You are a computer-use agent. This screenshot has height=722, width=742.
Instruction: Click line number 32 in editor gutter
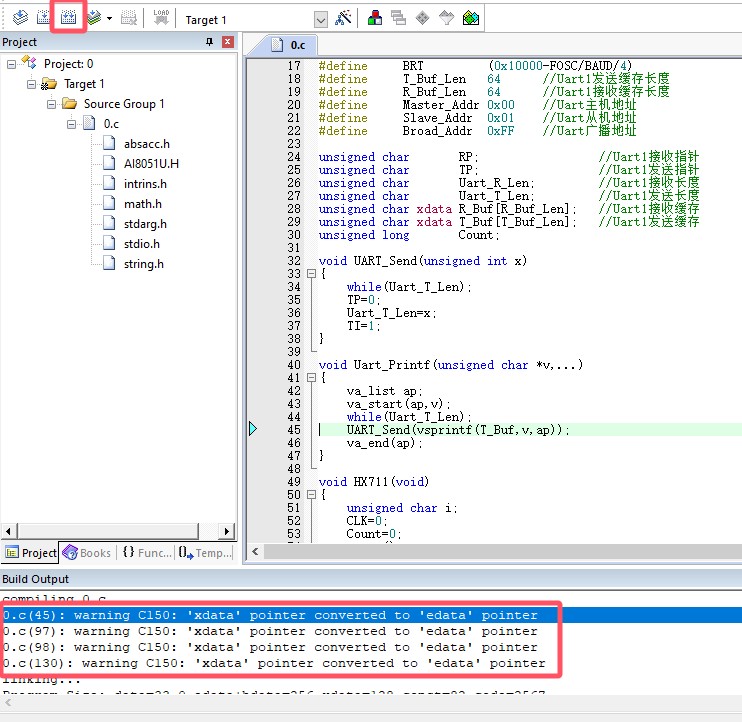(294, 261)
